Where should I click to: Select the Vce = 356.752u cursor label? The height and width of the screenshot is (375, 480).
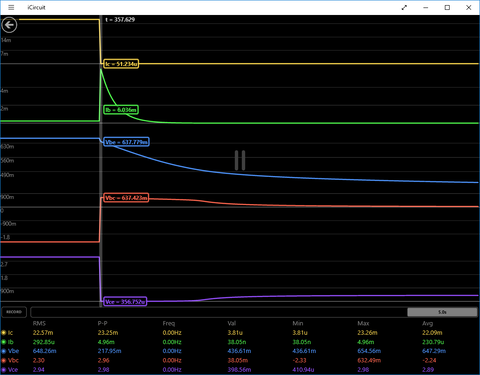(125, 302)
